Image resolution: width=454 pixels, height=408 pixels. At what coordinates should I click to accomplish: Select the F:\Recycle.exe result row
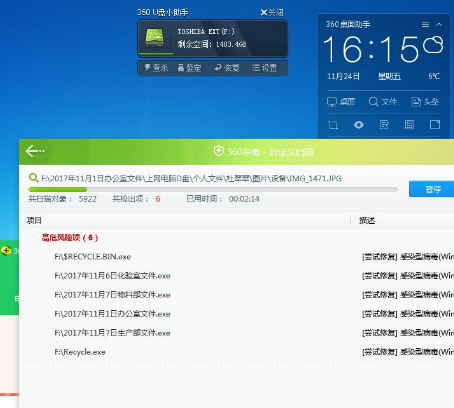pos(236,352)
